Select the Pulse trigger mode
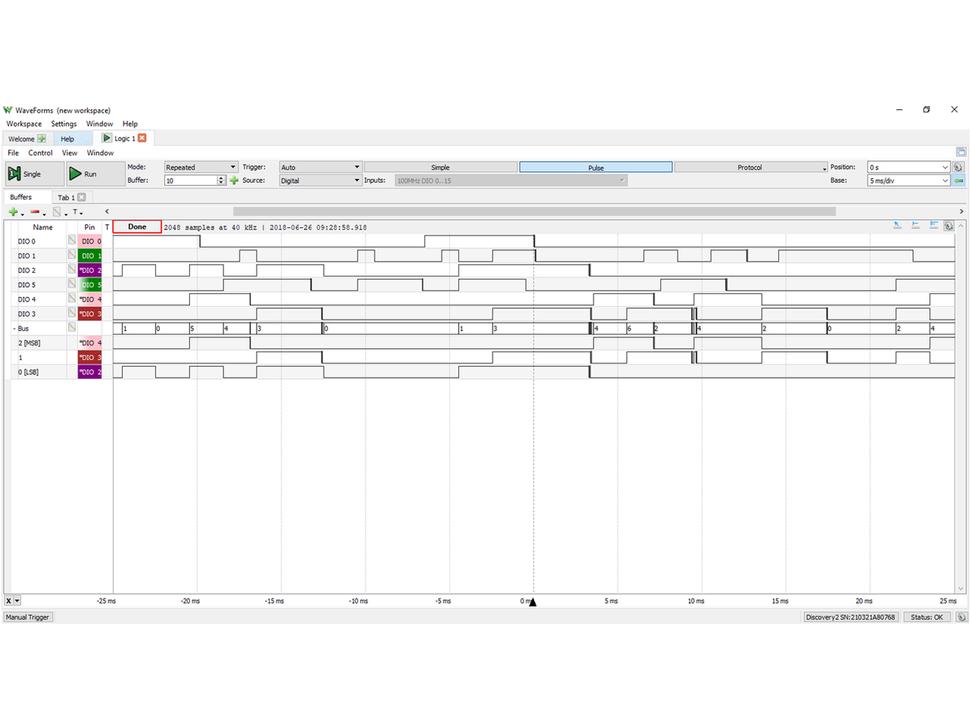The width and height of the screenshot is (970, 728). tap(595, 167)
